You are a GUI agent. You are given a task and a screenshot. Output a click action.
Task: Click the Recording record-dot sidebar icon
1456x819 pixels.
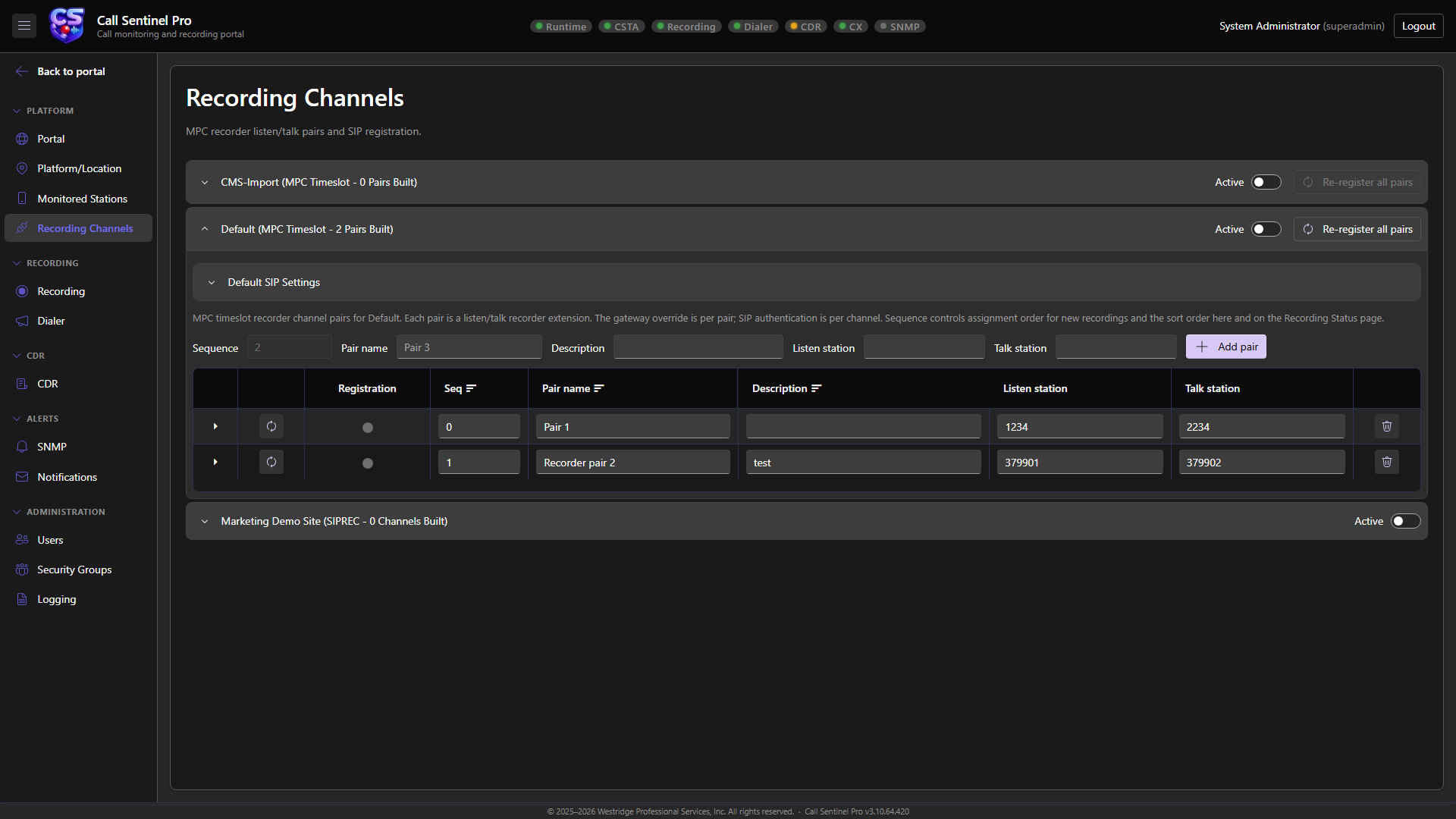click(22, 291)
